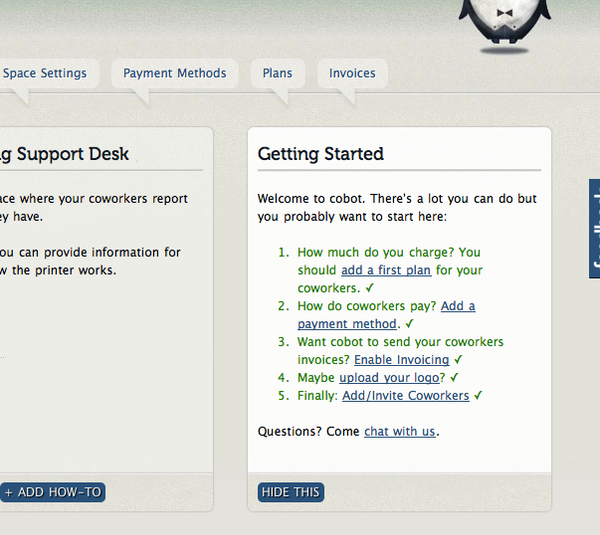Click the 'add a first plan' link
This screenshot has height=535, width=600.
click(x=386, y=270)
